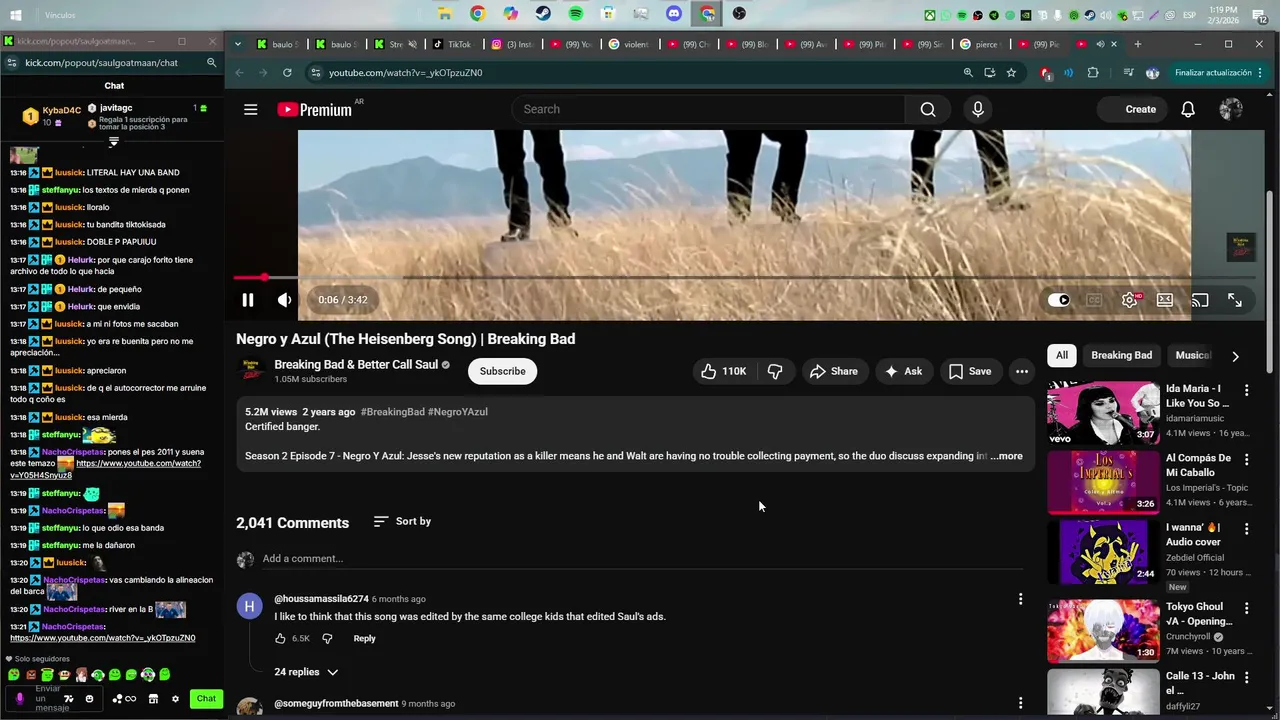1280x720 pixels.
Task: Bookmark this page with the star icon
Action: tap(1011, 73)
